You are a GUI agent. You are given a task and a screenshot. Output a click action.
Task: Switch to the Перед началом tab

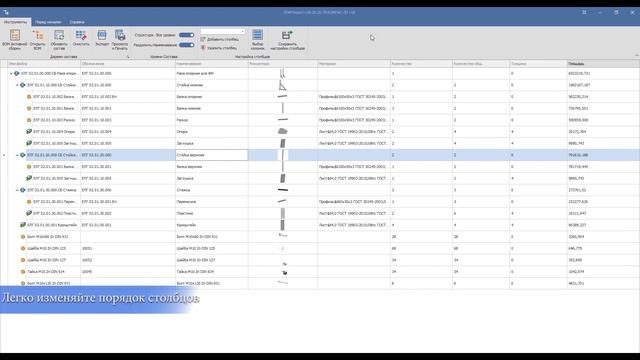(x=48, y=22)
